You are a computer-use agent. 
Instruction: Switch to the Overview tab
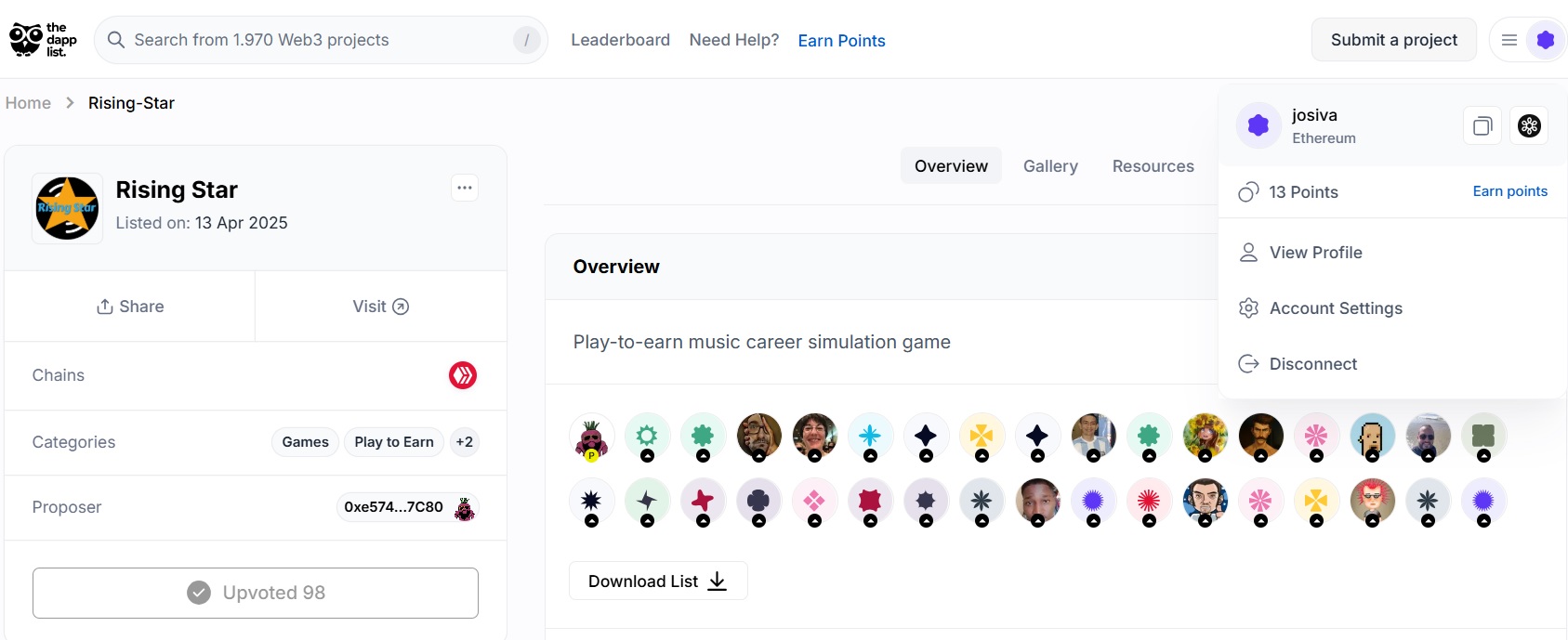click(951, 165)
